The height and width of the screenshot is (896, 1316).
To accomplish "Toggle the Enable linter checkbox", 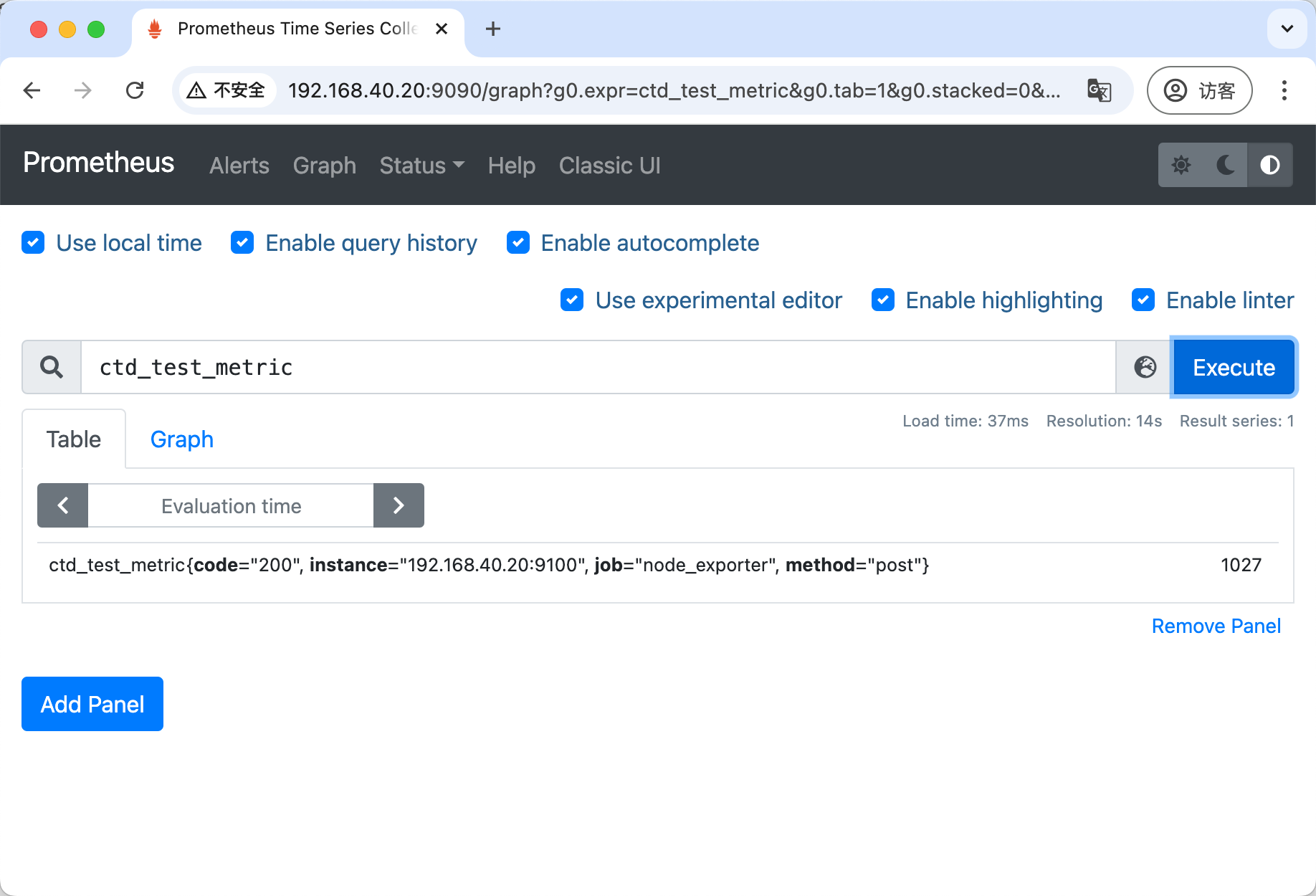I will click(1143, 300).
